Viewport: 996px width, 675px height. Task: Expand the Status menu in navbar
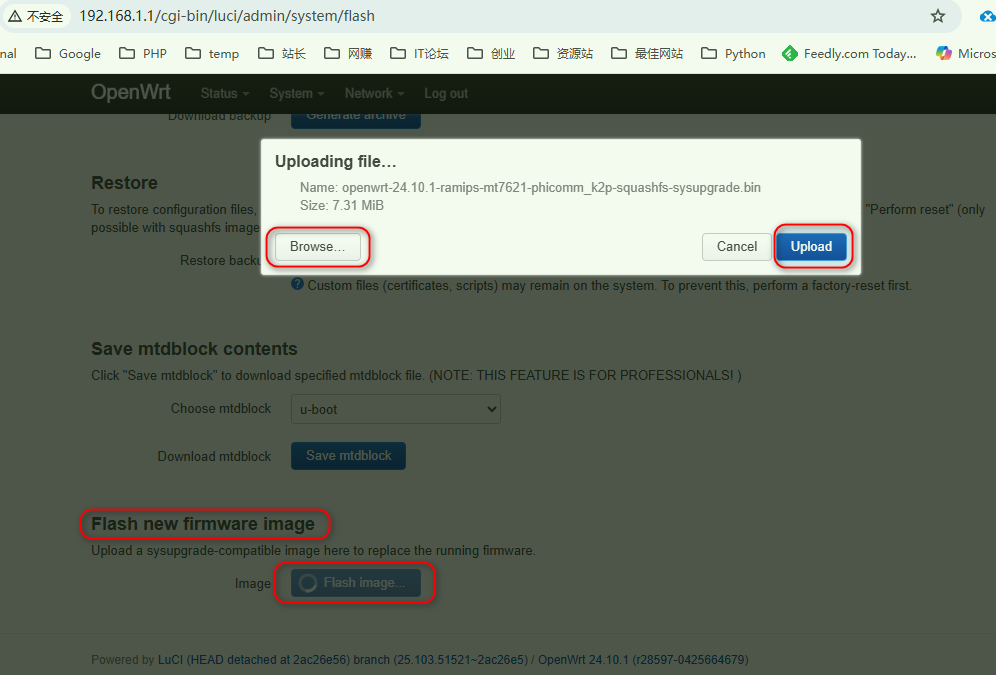[x=224, y=93]
